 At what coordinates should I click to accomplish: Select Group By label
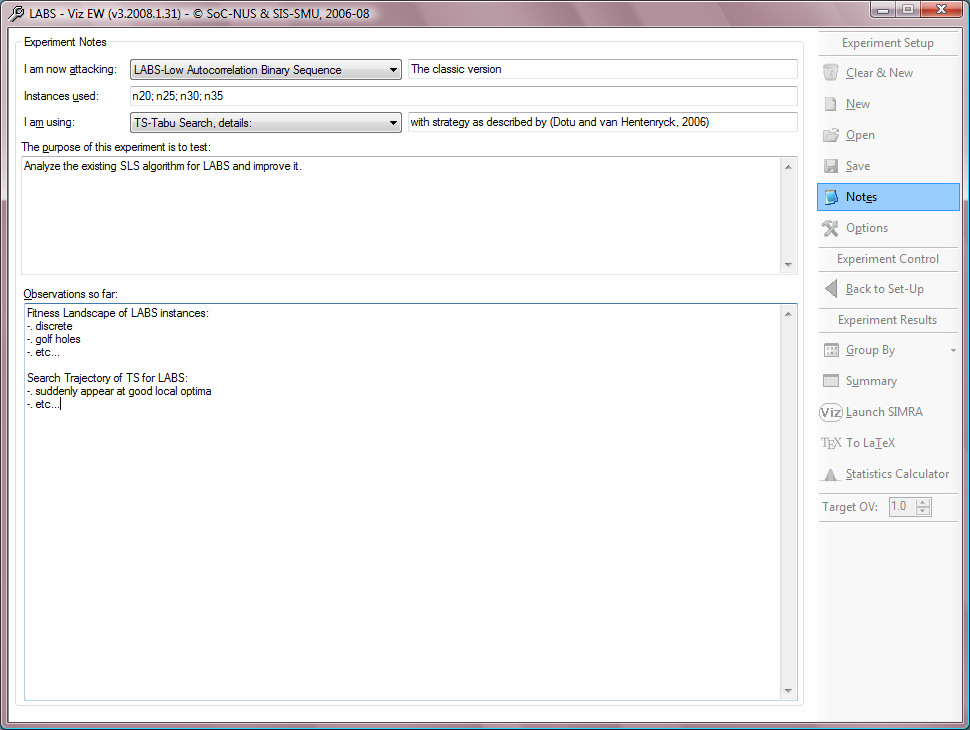[x=870, y=350]
